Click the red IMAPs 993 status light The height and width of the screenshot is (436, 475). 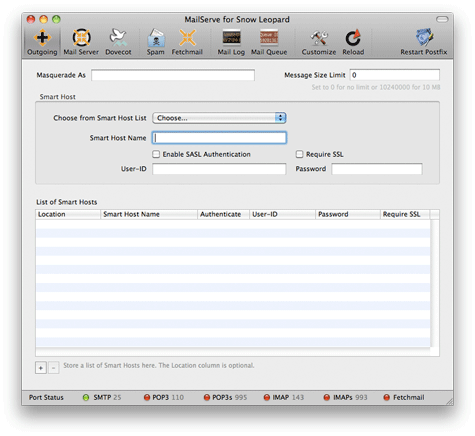[x=327, y=397]
